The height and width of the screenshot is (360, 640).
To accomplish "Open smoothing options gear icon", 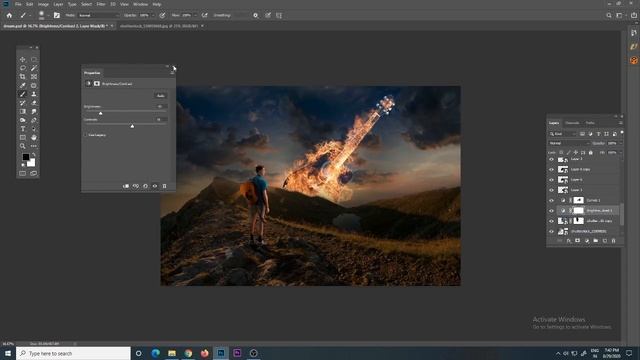I will (256, 16).
